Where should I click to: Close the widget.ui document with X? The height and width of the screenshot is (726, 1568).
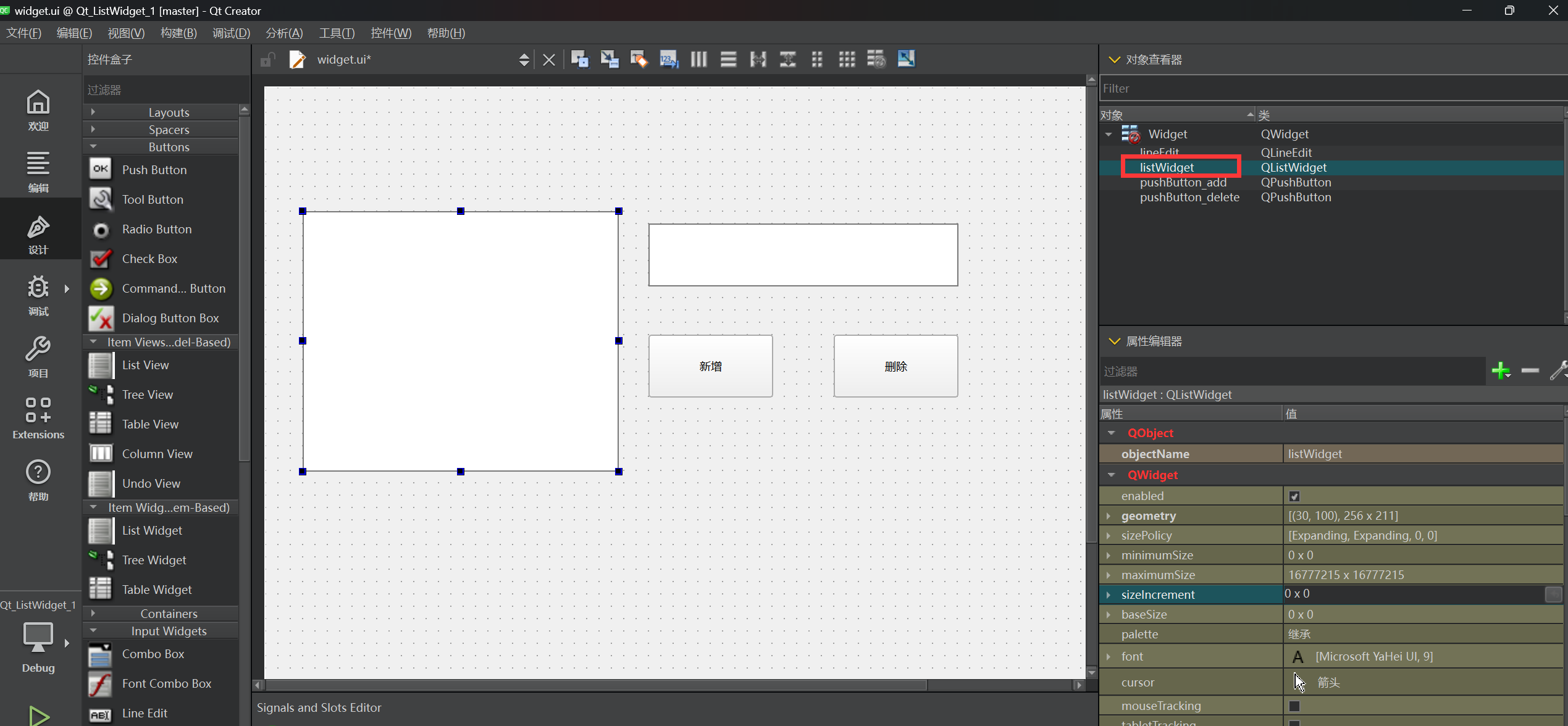548,60
